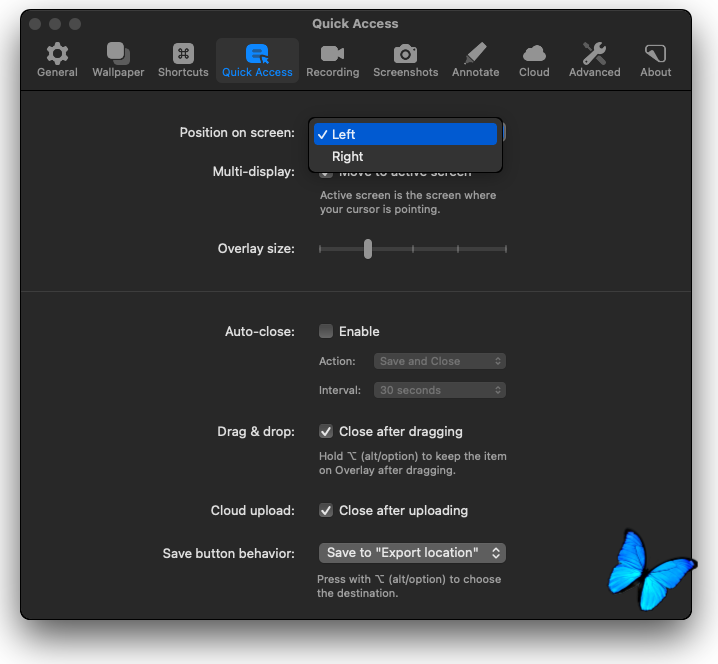Viewport: 718px width, 664px height.
Task: Click the Overlay size slider handle
Action: click(x=368, y=249)
